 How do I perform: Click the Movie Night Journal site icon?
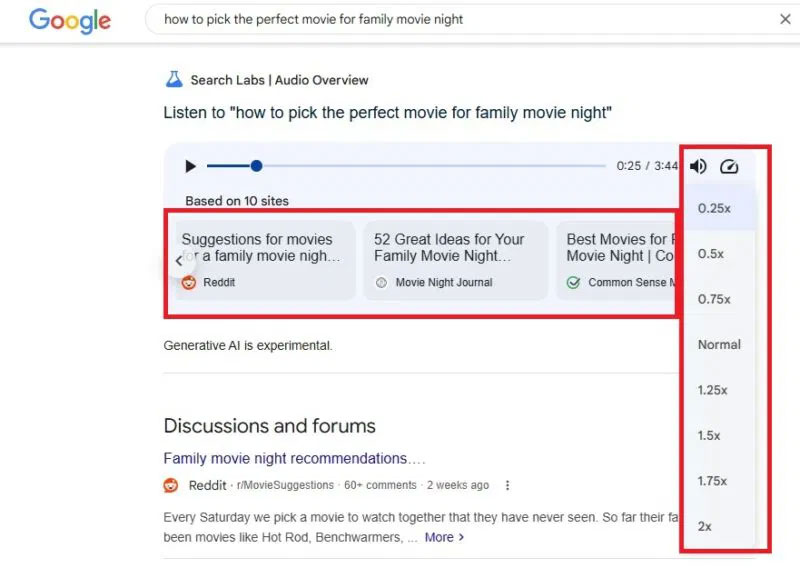pyautogui.click(x=381, y=282)
